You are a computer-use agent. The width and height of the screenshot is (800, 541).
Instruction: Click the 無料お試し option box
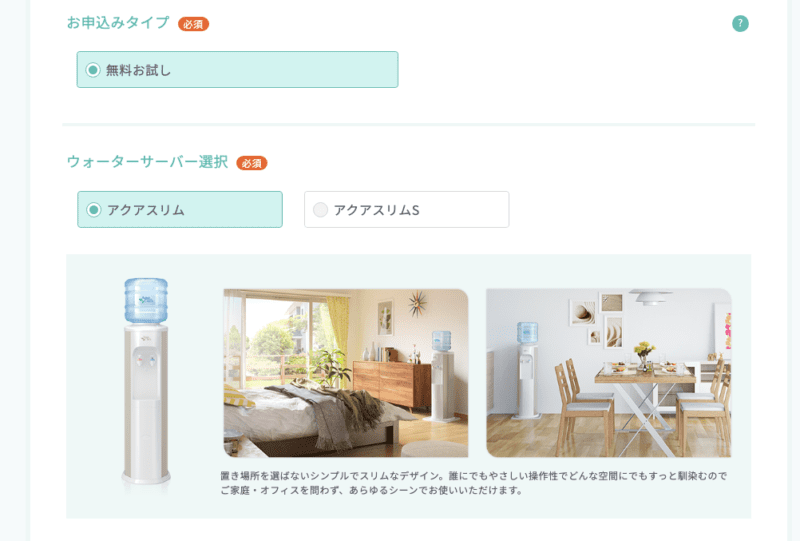click(x=237, y=69)
